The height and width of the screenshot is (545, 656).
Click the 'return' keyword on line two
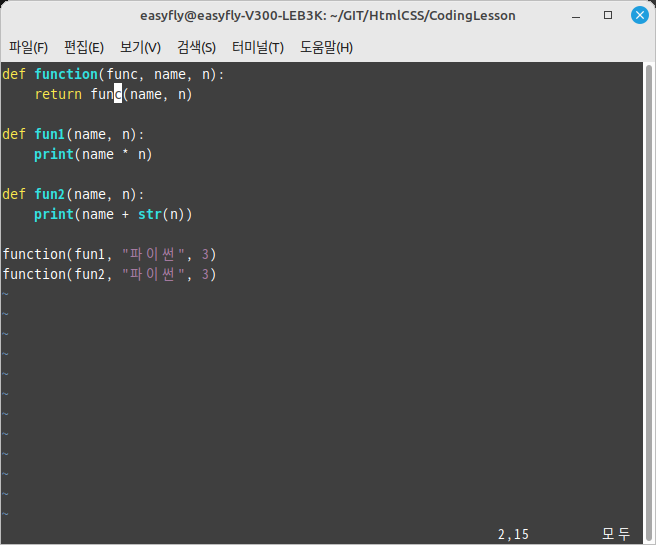tap(58, 95)
